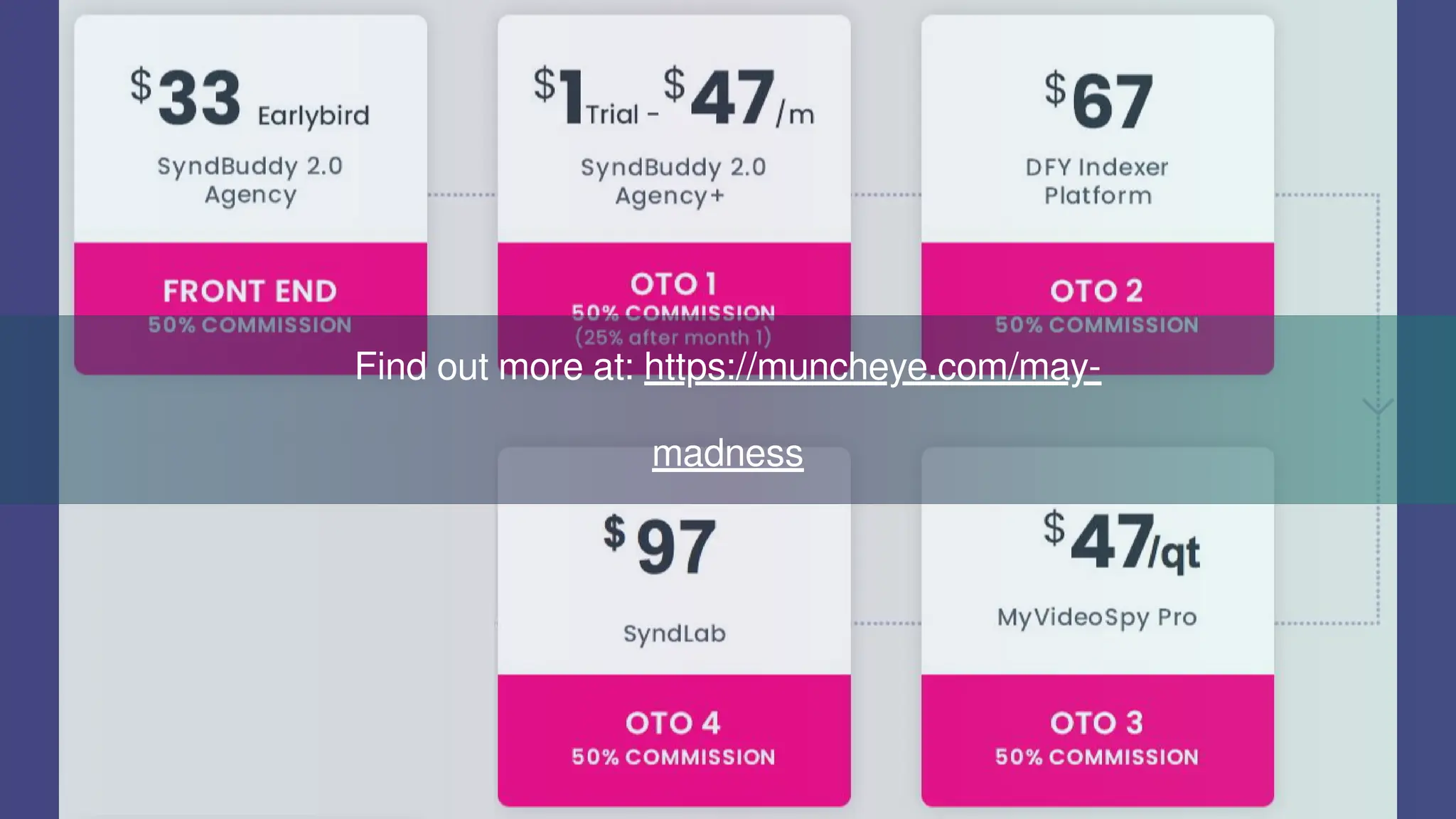The height and width of the screenshot is (819, 1456).
Task: Click the $33 Earlybird price
Action: [250, 98]
